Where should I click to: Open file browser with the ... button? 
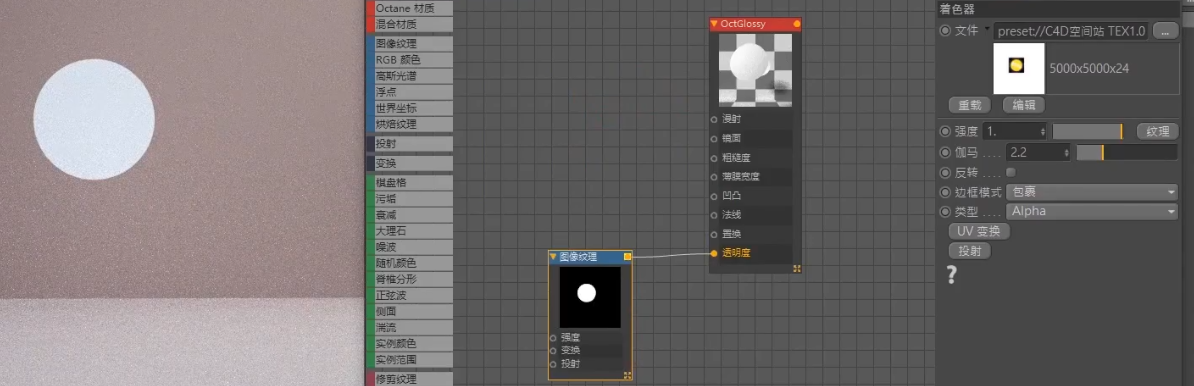pos(1165,30)
